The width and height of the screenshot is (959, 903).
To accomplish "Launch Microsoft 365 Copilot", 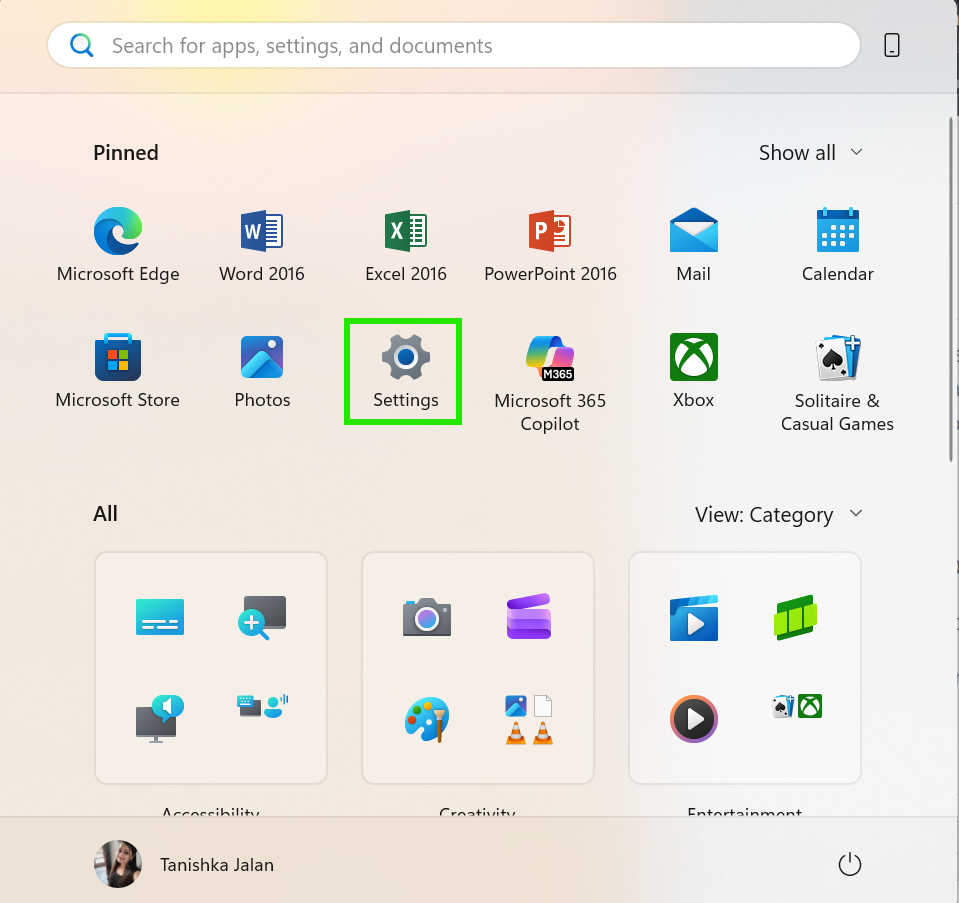I will [x=550, y=383].
